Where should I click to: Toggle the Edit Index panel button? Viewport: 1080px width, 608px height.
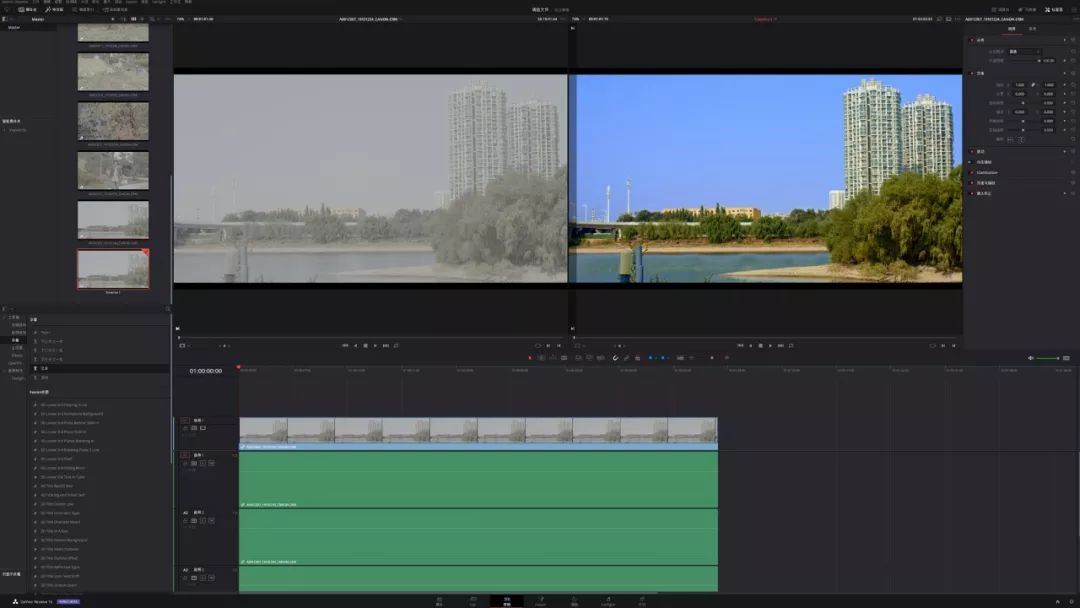pos(83,10)
